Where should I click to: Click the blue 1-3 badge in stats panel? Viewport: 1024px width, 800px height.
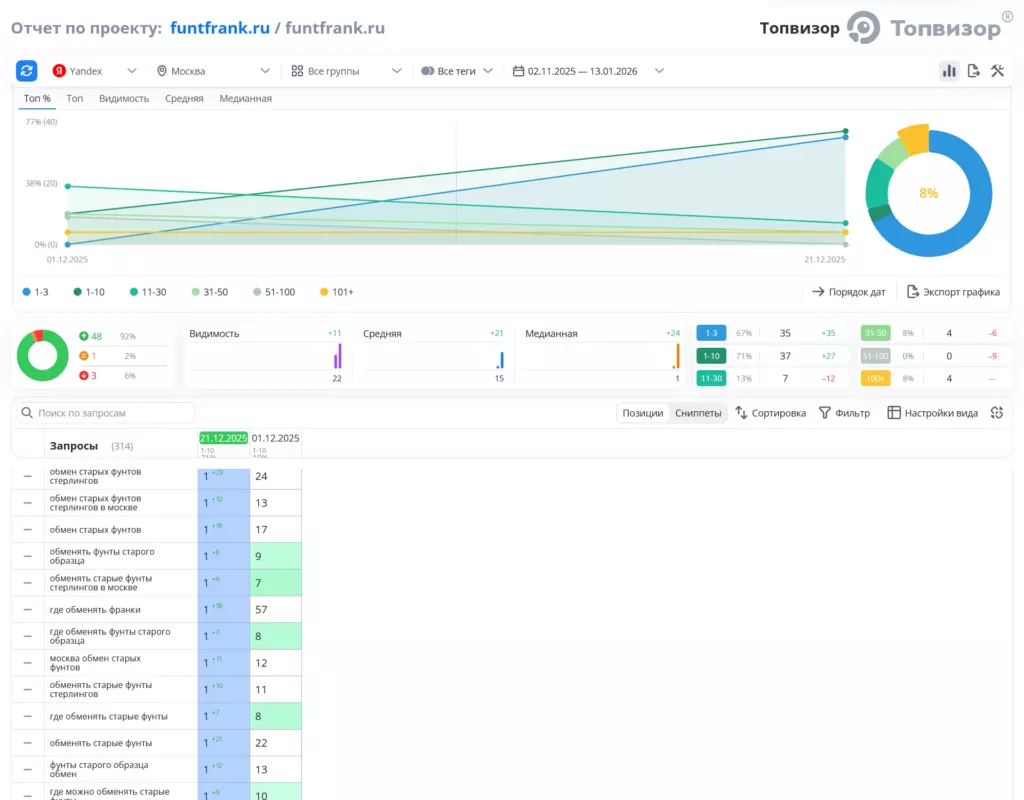click(x=711, y=333)
